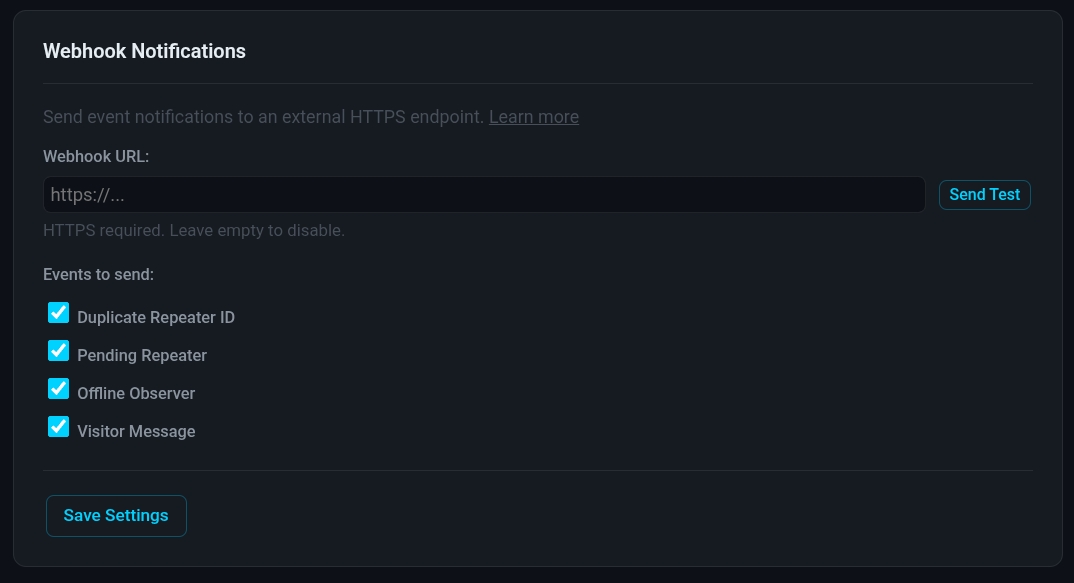Viewport: 1074px width, 583px height.
Task: Click the "Offline Observer" label text
Action: pos(136,394)
